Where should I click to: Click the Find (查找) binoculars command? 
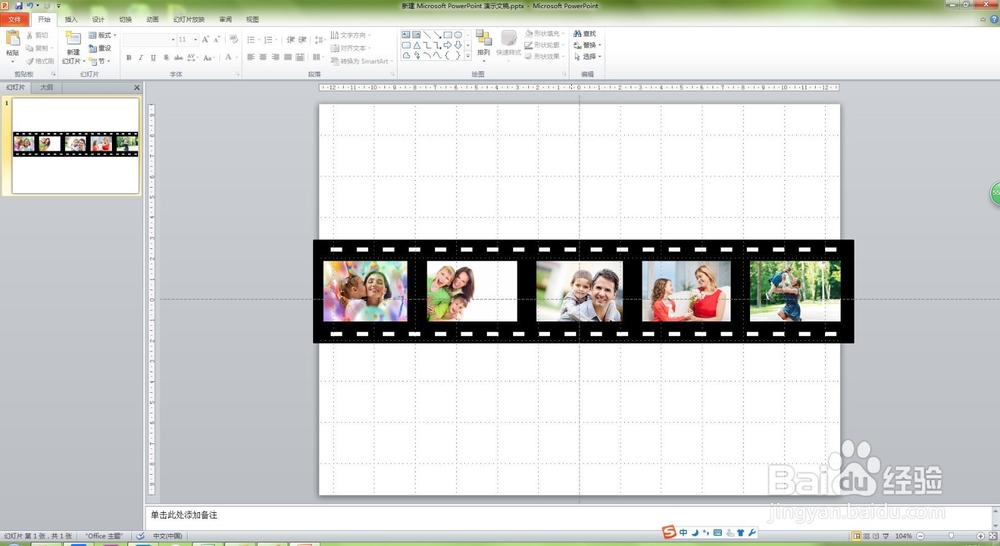[x=584, y=34]
